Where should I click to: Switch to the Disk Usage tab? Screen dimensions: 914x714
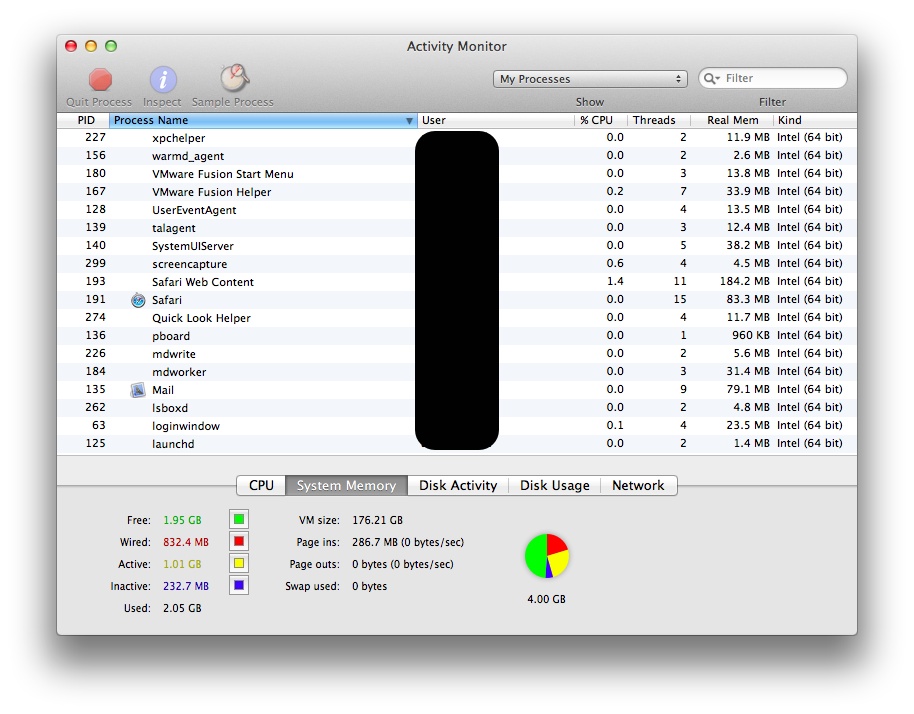(554, 486)
